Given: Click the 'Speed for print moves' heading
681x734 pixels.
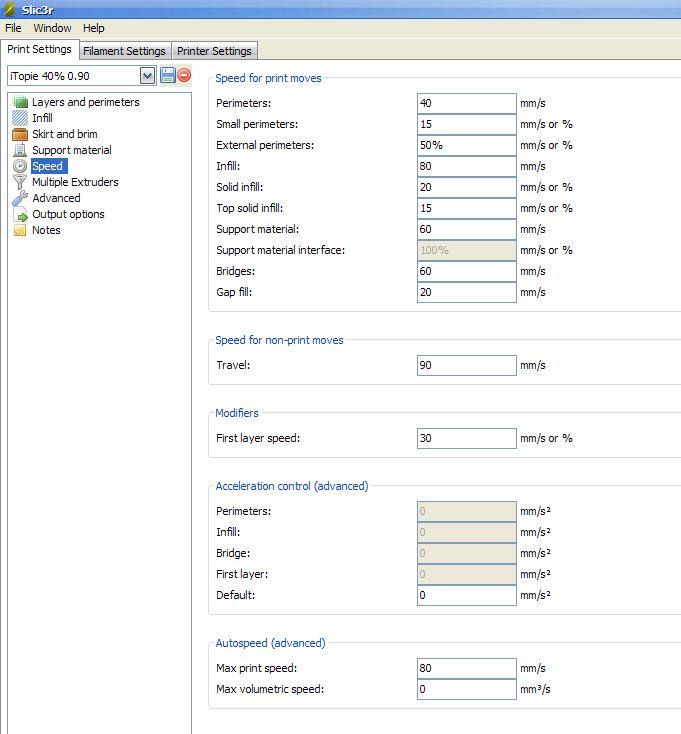Looking at the screenshot, I should pos(268,78).
